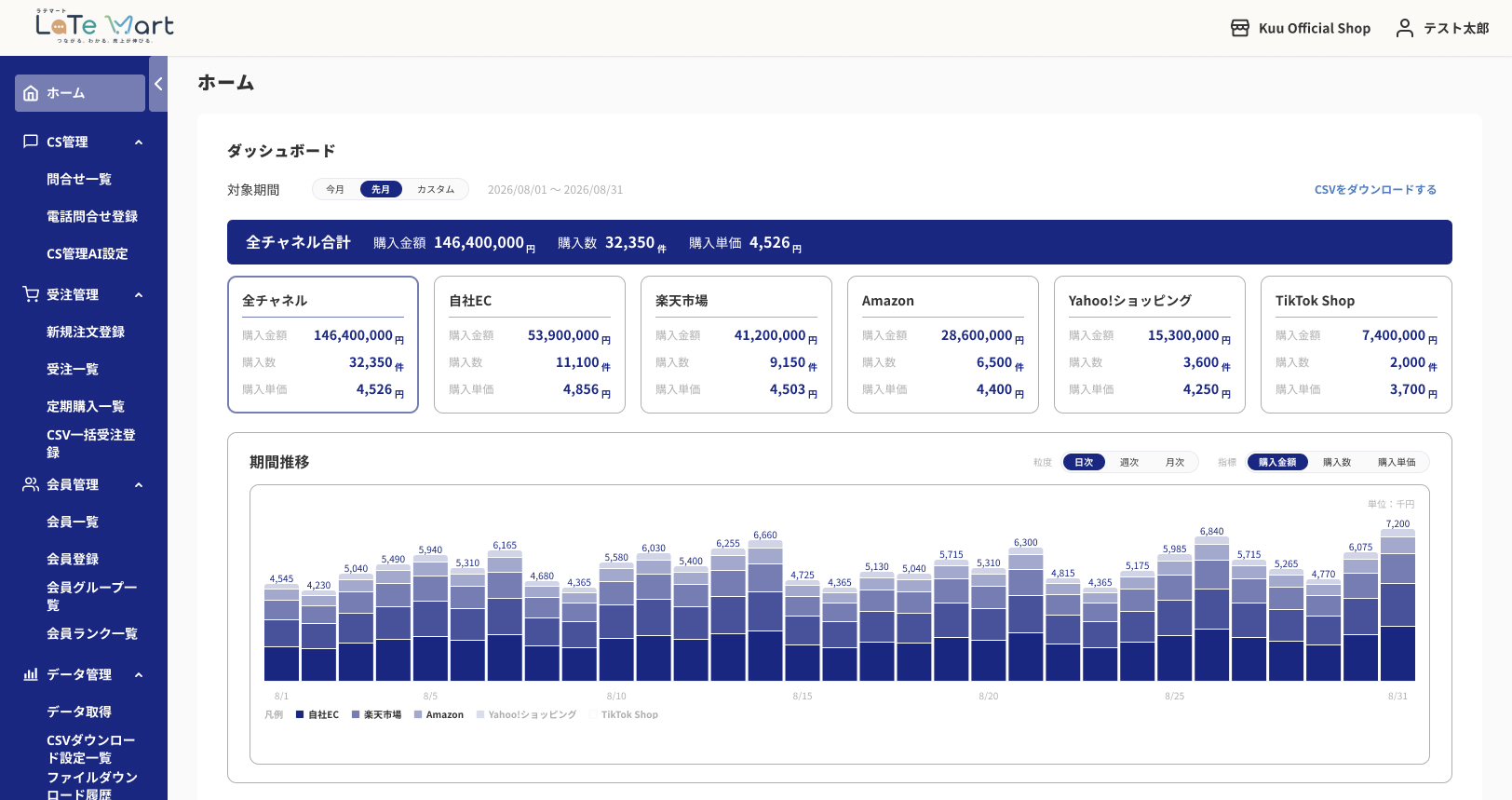Select 先月 period option
Viewport: 1512px width, 800px height.
coord(381,189)
